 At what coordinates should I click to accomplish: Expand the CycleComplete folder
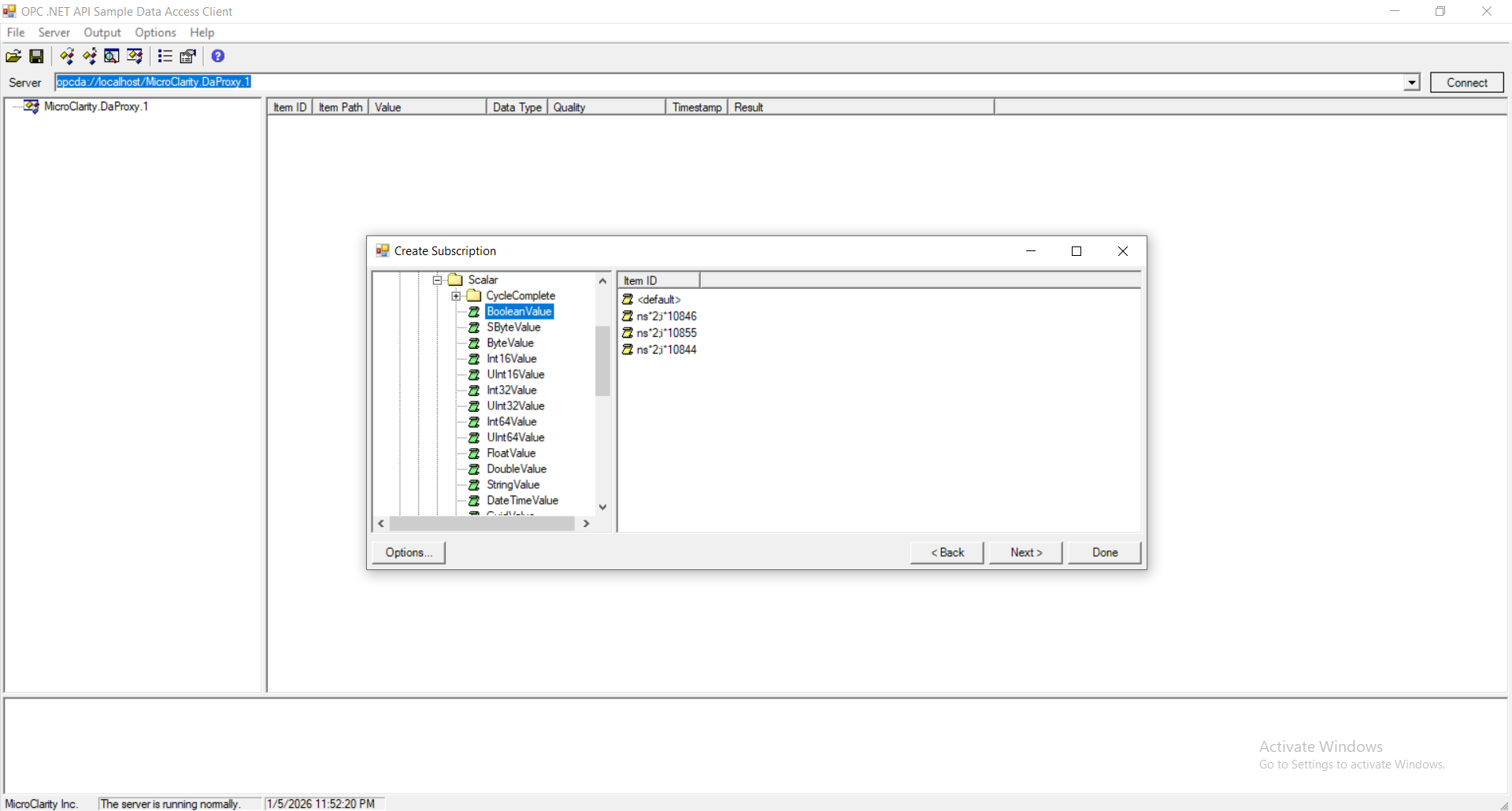457,295
